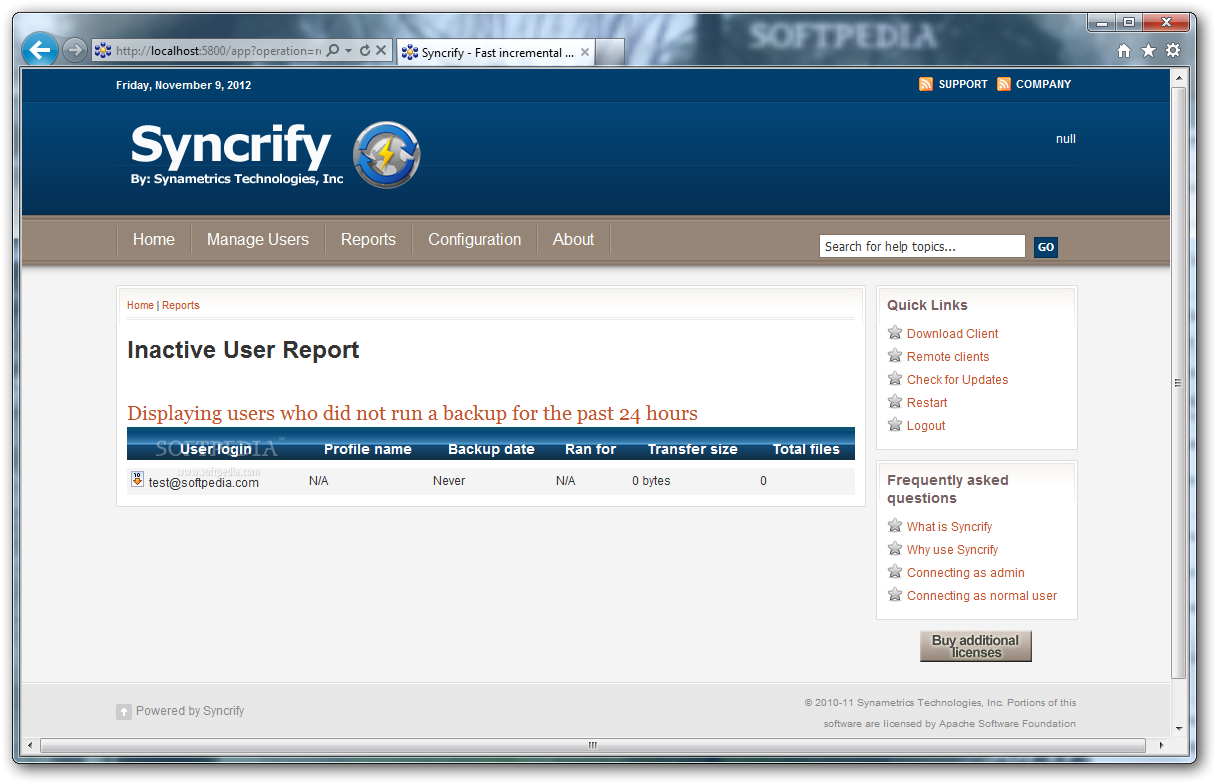Screen dimensions: 1217x784
Task: Click the Buy additional licenses button
Action: [x=975, y=646]
